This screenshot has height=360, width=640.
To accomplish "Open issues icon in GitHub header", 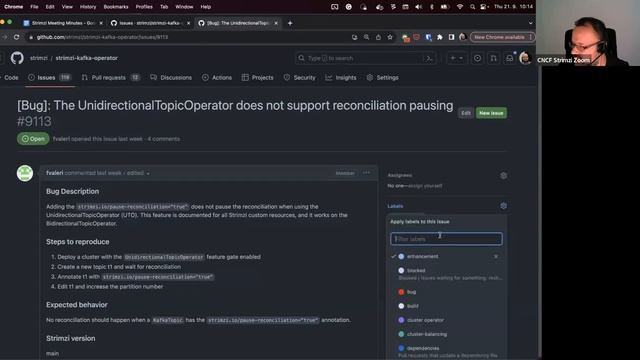I will click(477, 58).
